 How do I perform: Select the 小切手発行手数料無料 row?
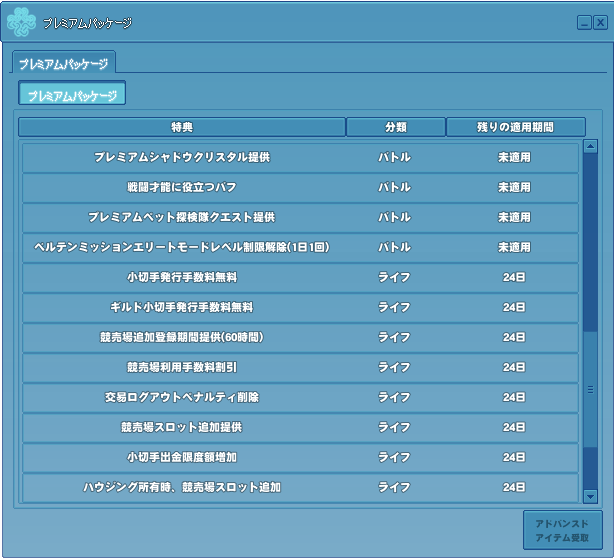300,278
